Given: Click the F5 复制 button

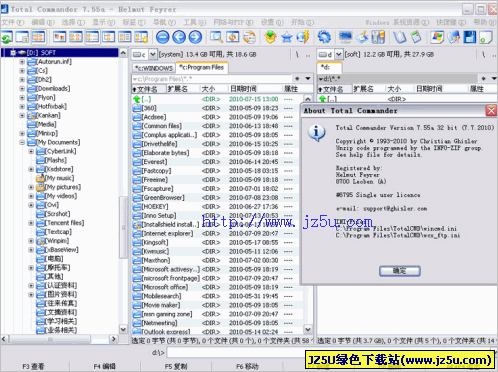Looking at the screenshot, I should tap(176, 366).
